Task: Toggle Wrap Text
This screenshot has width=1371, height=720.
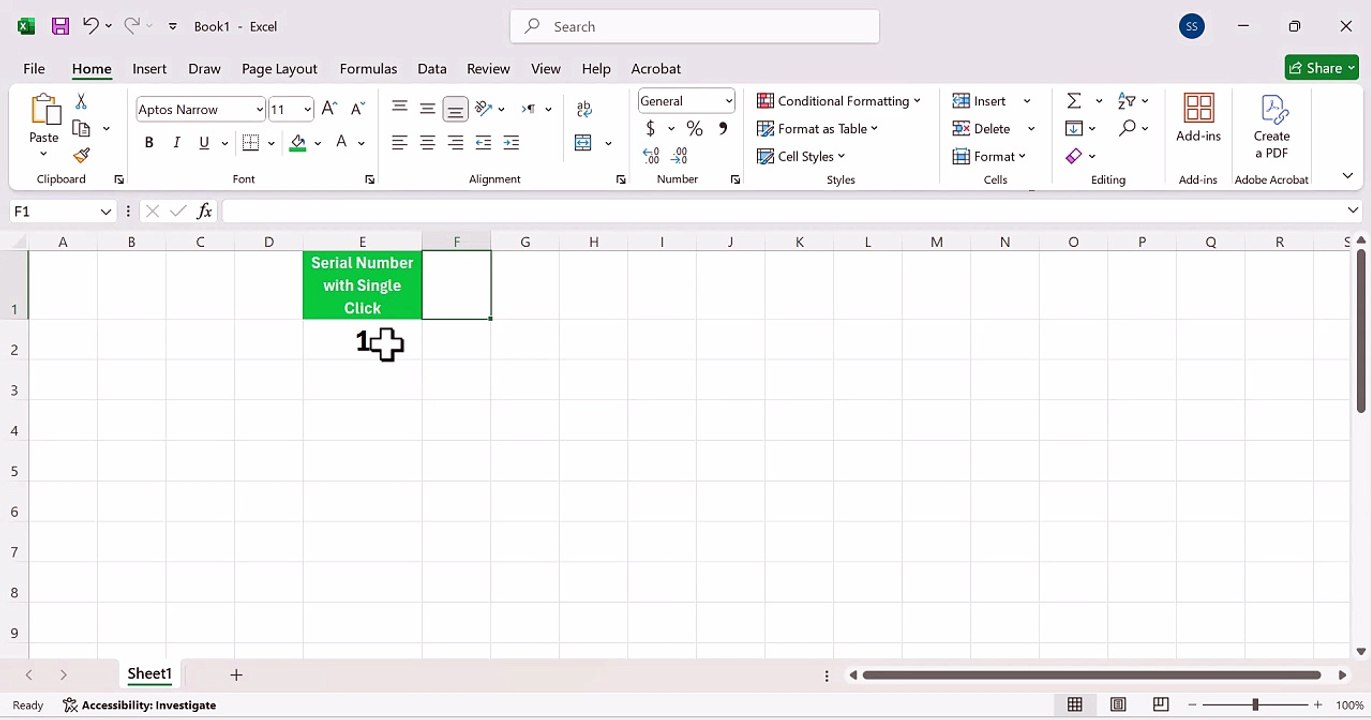Action: tap(585, 108)
